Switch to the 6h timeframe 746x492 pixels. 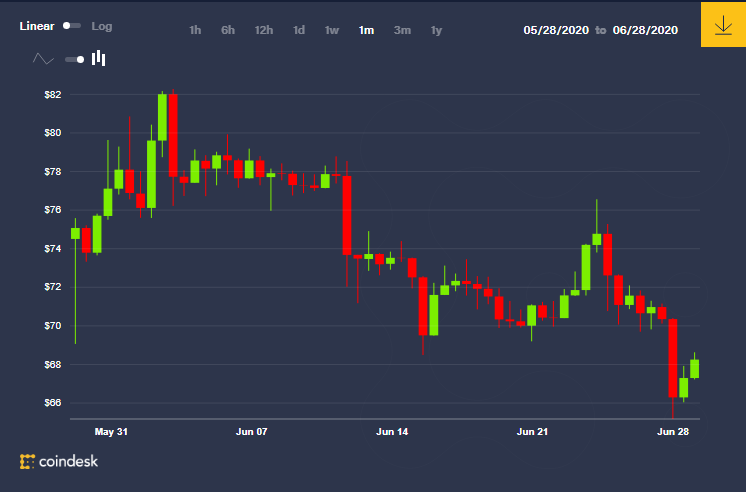tap(228, 30)
